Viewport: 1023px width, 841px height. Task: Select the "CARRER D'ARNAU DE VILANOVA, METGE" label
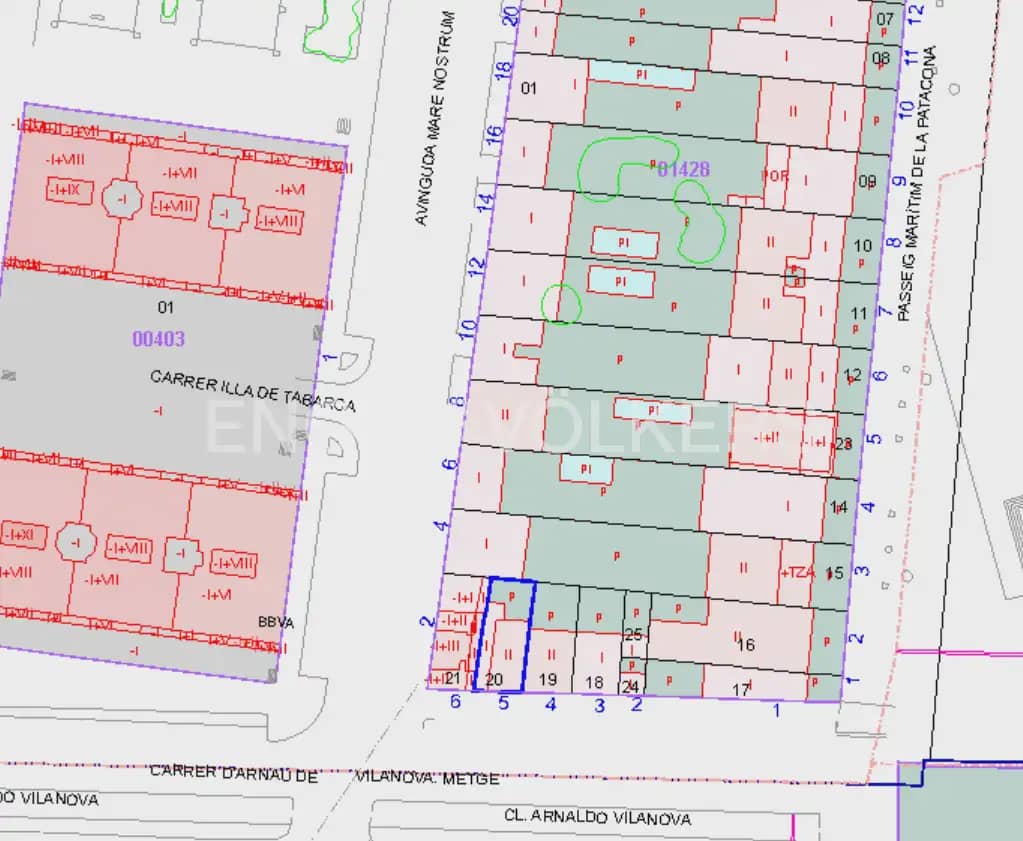pyautogui.click(x=325, y=774)
